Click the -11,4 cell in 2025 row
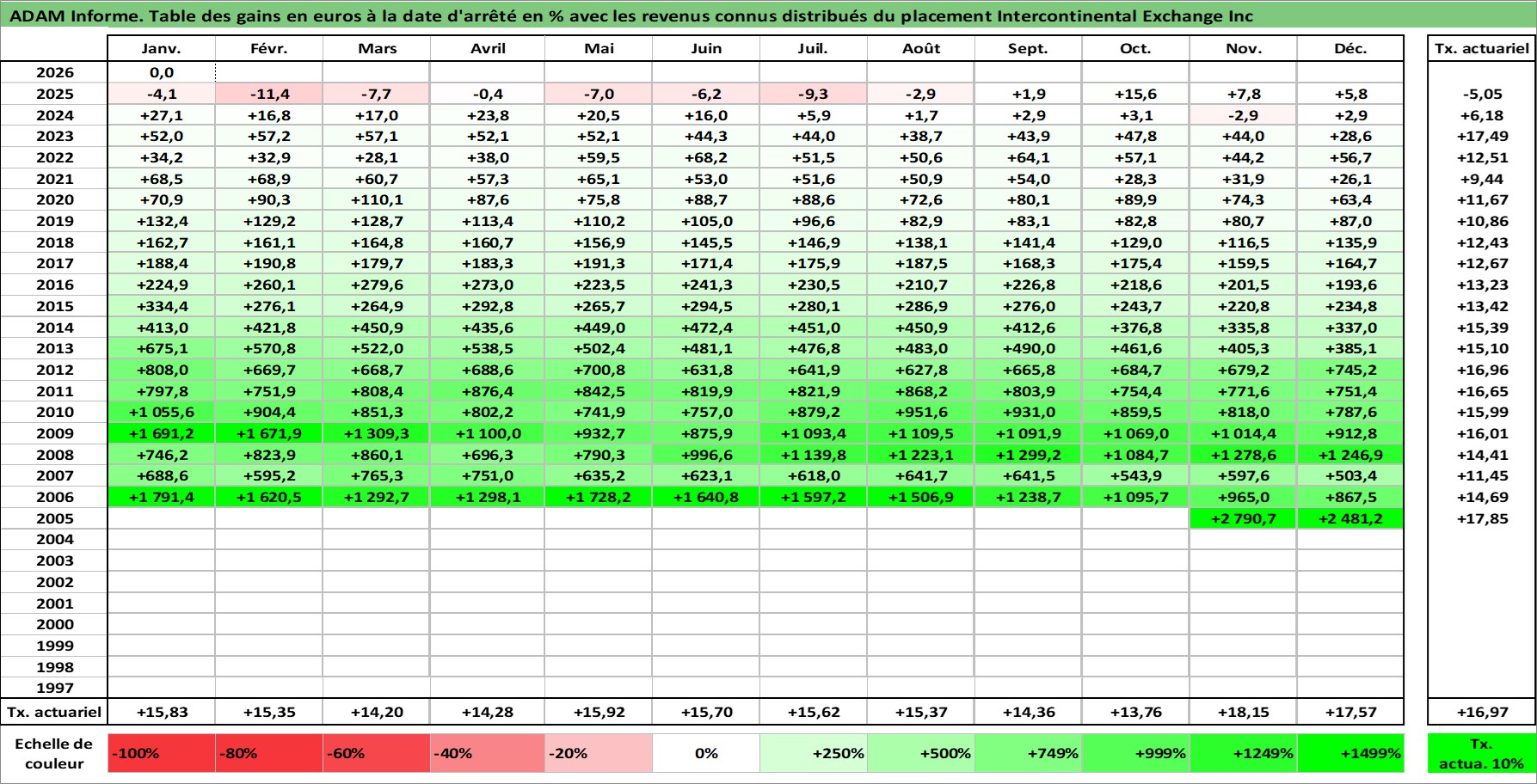 pos(269,94)
